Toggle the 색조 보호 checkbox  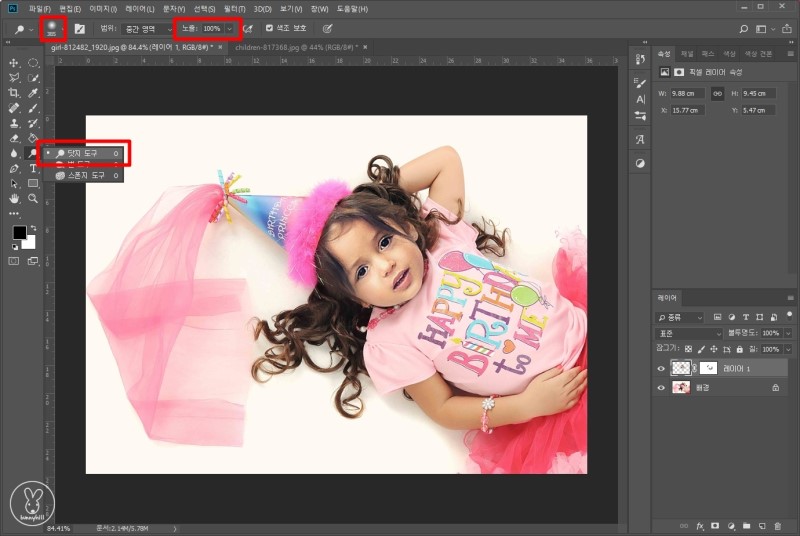268,29
